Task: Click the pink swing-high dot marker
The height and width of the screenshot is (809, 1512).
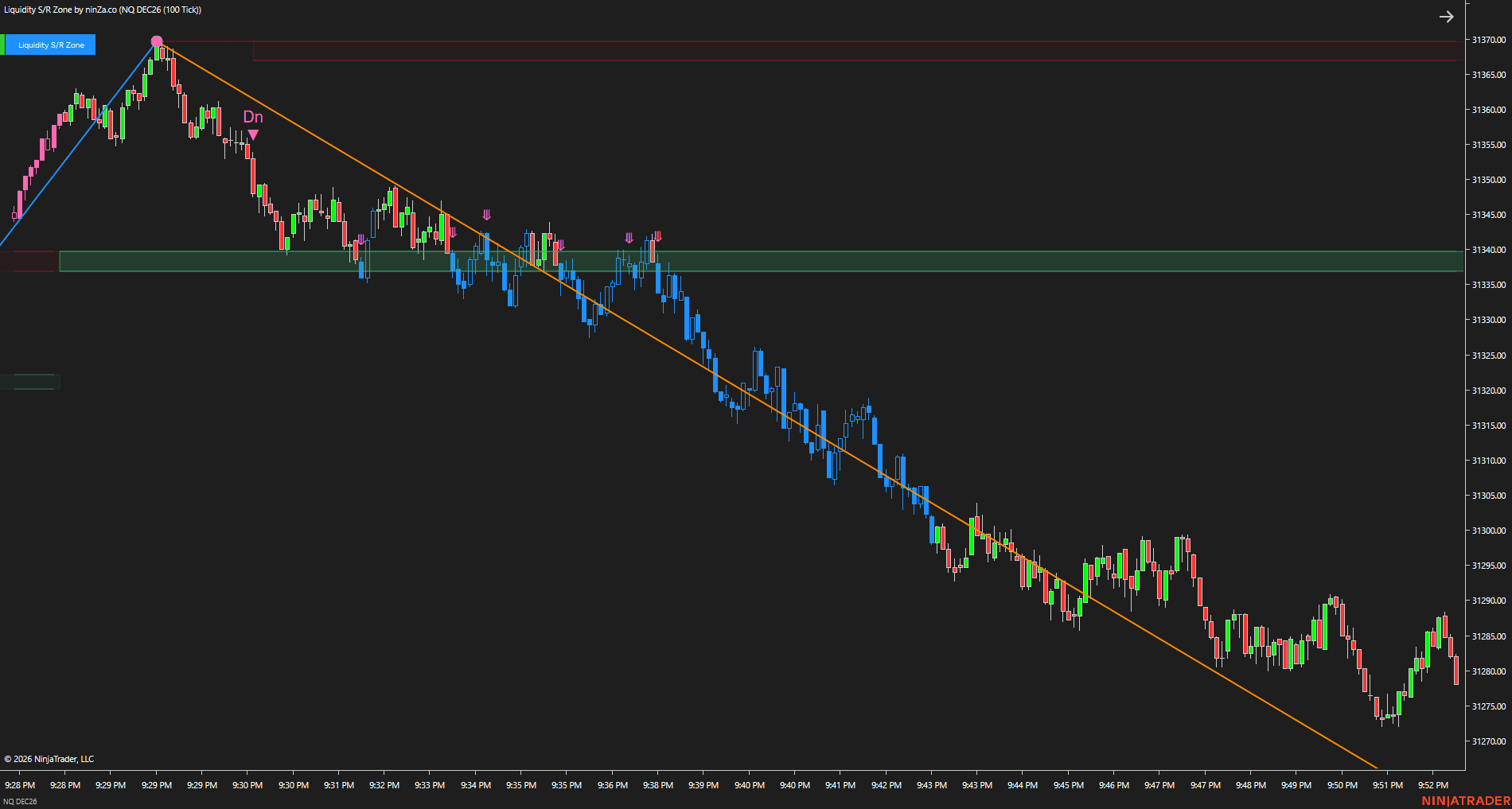Action: click(157, 41)
